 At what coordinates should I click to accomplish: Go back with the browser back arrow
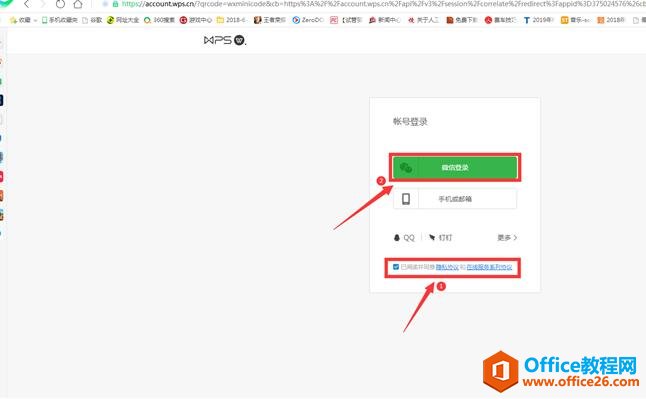pos(27,4)
